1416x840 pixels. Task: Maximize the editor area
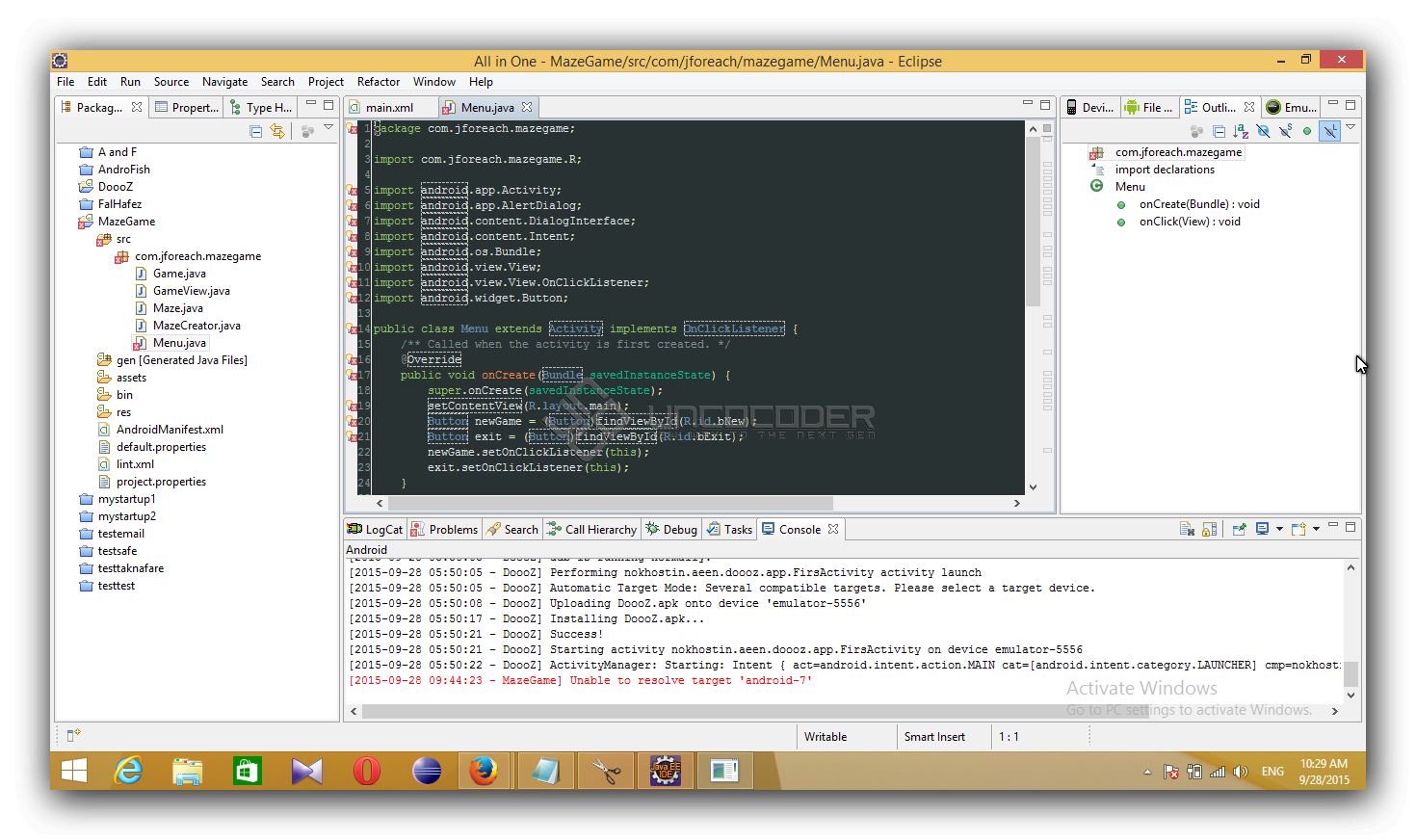(x=1045, y=105)
